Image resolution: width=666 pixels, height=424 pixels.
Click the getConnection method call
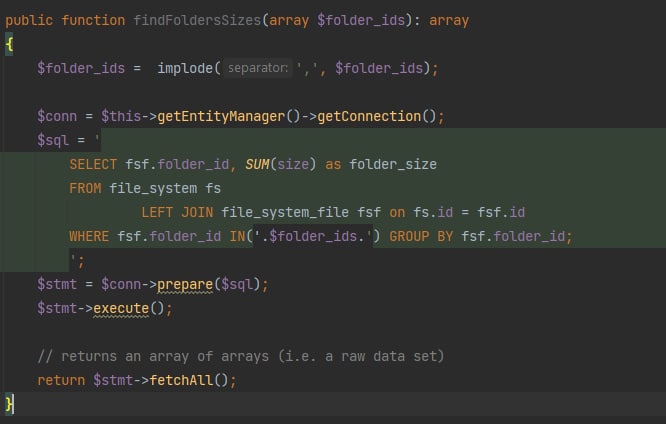pyautogui.click(x=369, y=116)
